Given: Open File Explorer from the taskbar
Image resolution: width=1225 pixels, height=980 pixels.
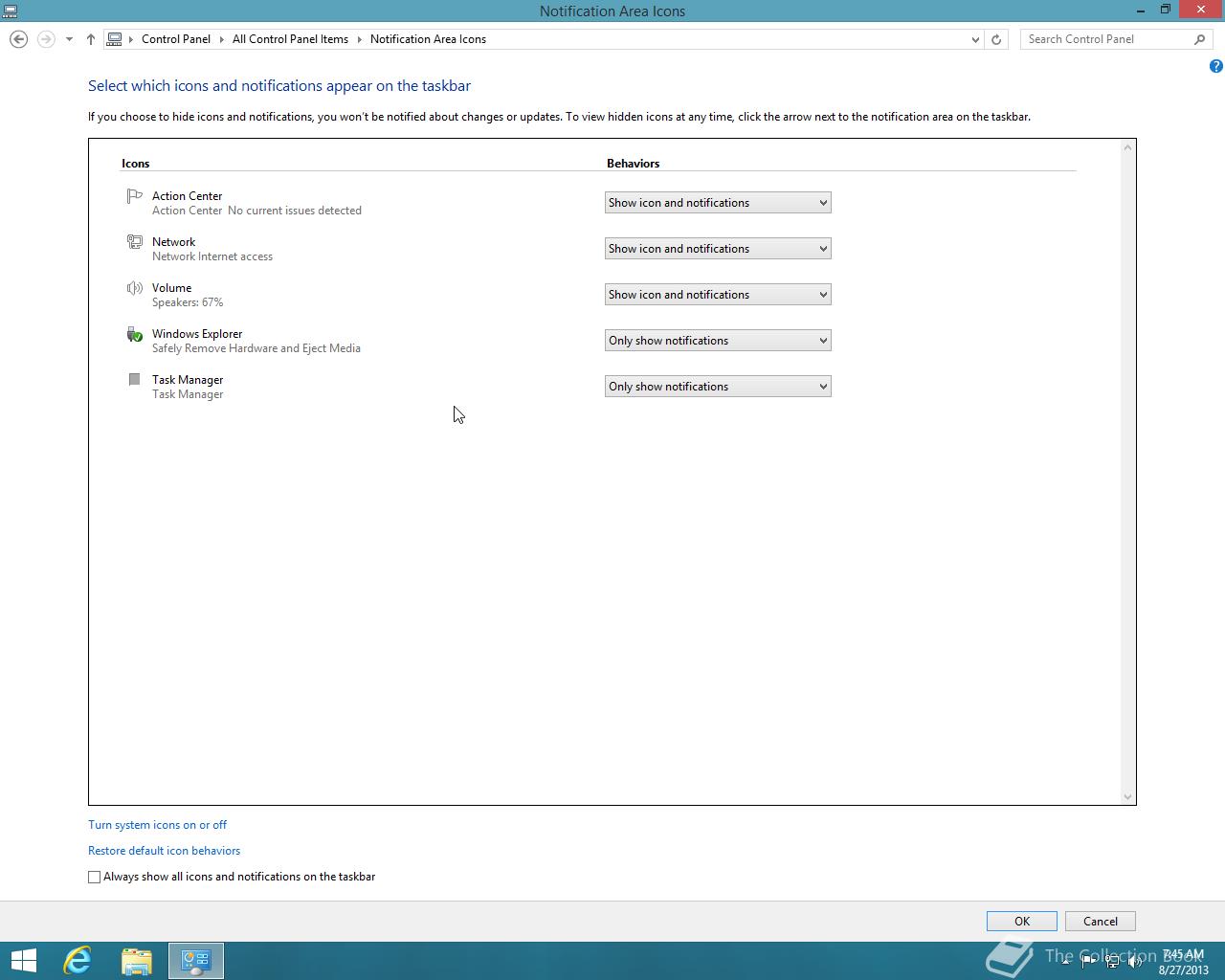Looking at the screenshot, I should click(x=137, y=961).
